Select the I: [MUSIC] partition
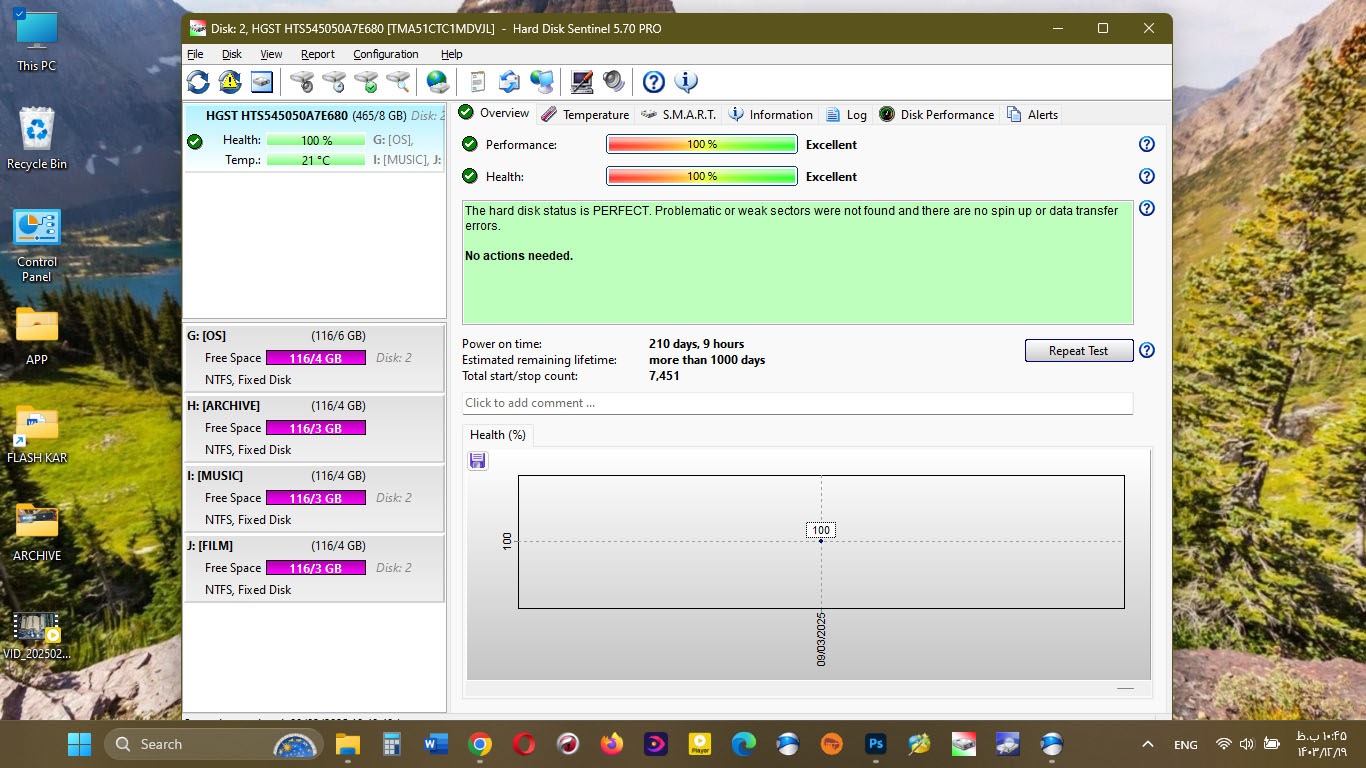Viewport: 1366px width, 768px height. pos(314,497)
